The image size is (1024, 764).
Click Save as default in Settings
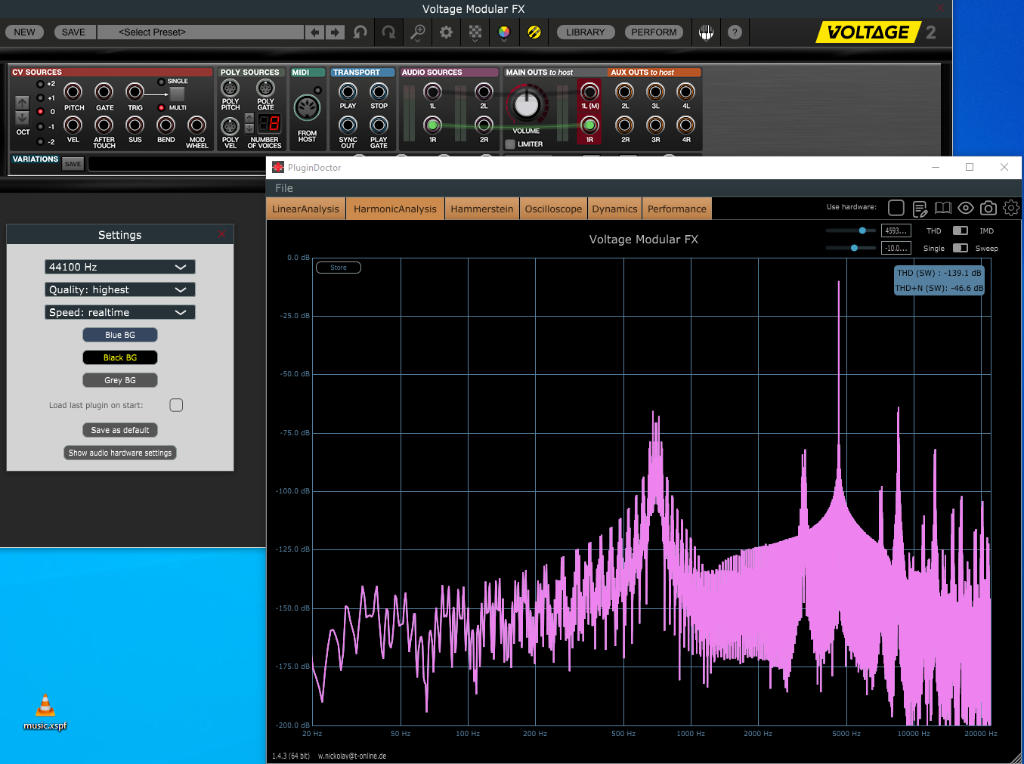tap(120, 430)
